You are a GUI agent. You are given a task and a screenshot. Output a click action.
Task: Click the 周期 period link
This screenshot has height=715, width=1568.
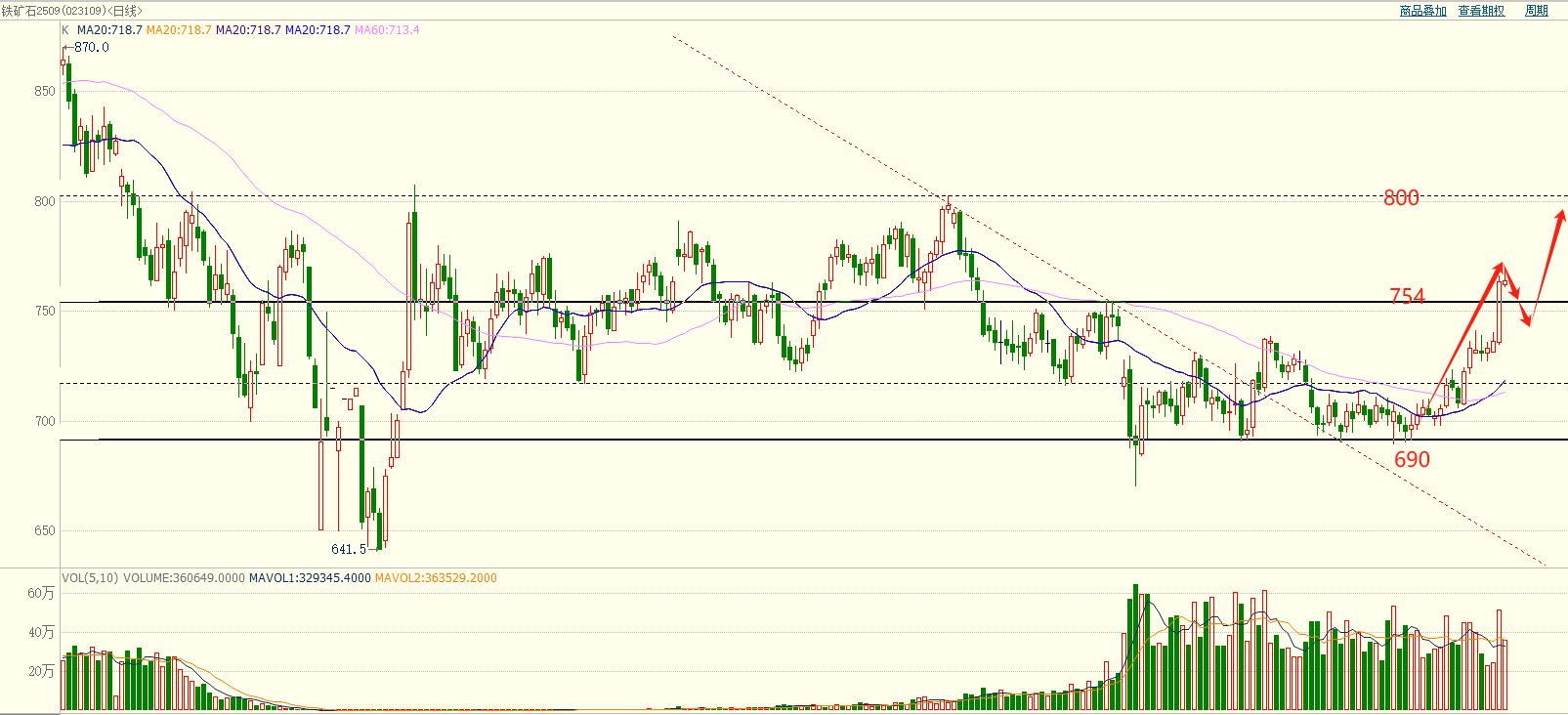click(x=1537, y=11)
